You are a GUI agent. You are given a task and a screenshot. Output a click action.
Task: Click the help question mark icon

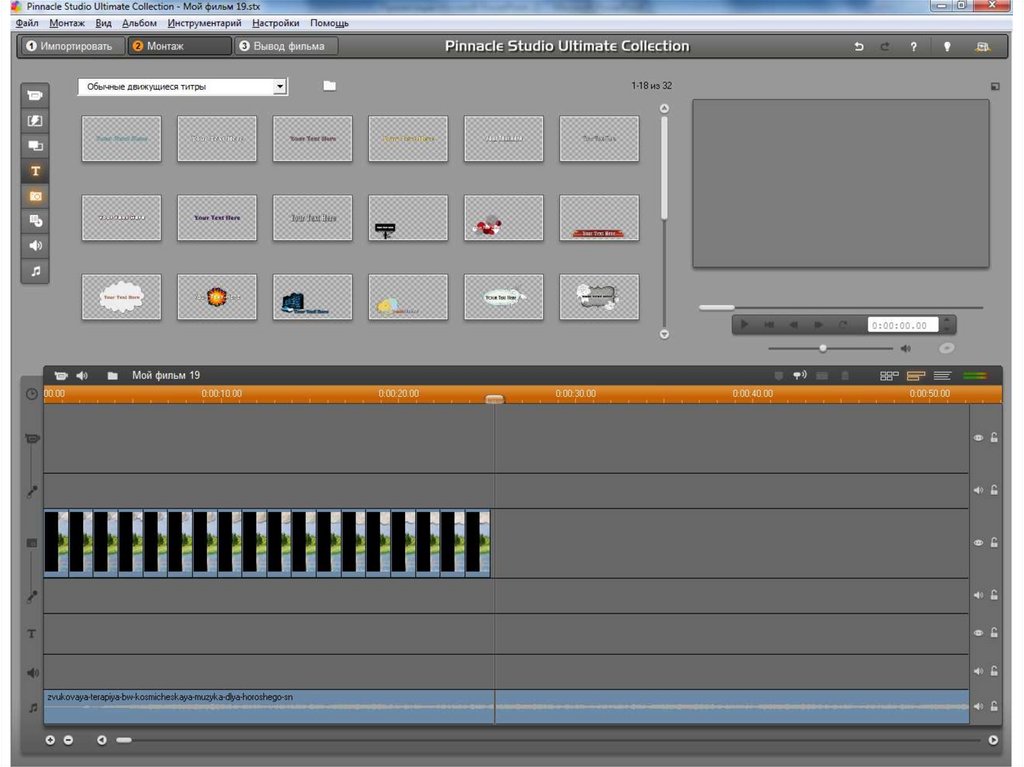(913, 46)
